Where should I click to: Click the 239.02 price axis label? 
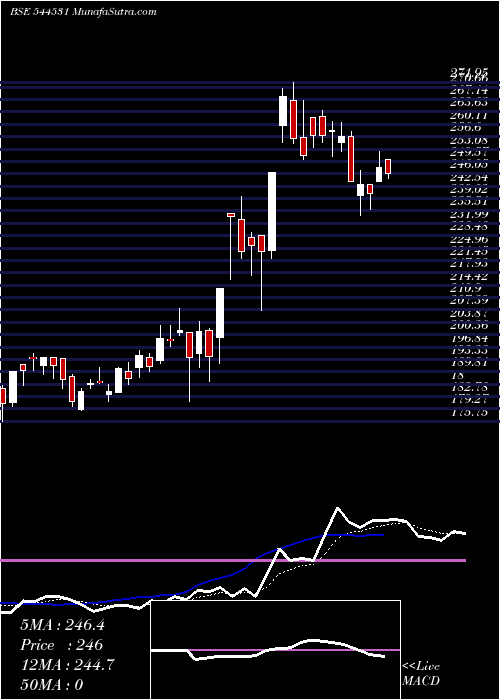[469, 190]
